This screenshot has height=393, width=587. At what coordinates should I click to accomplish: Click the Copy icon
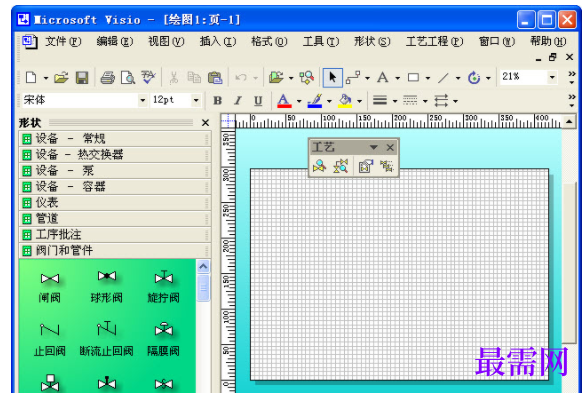click(194, 78)
